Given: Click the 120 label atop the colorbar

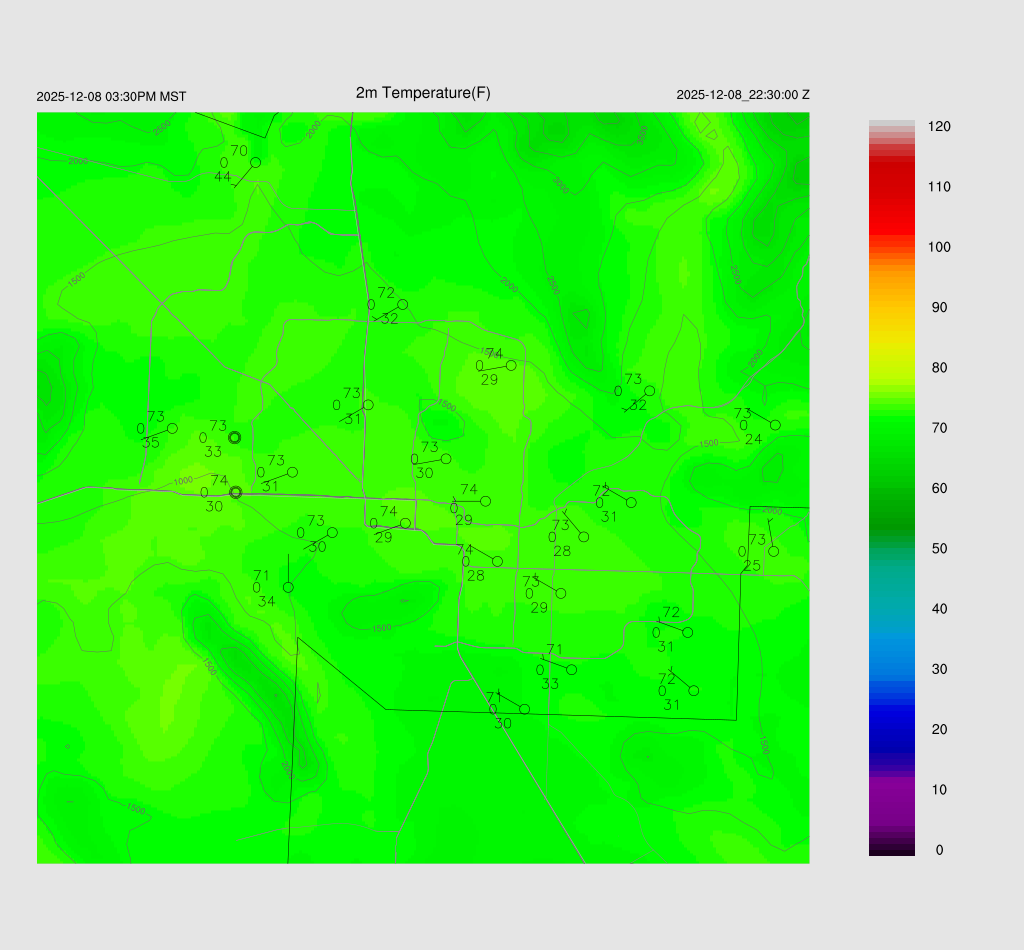Looking at the screenshot, I should [x=939, y=127].
